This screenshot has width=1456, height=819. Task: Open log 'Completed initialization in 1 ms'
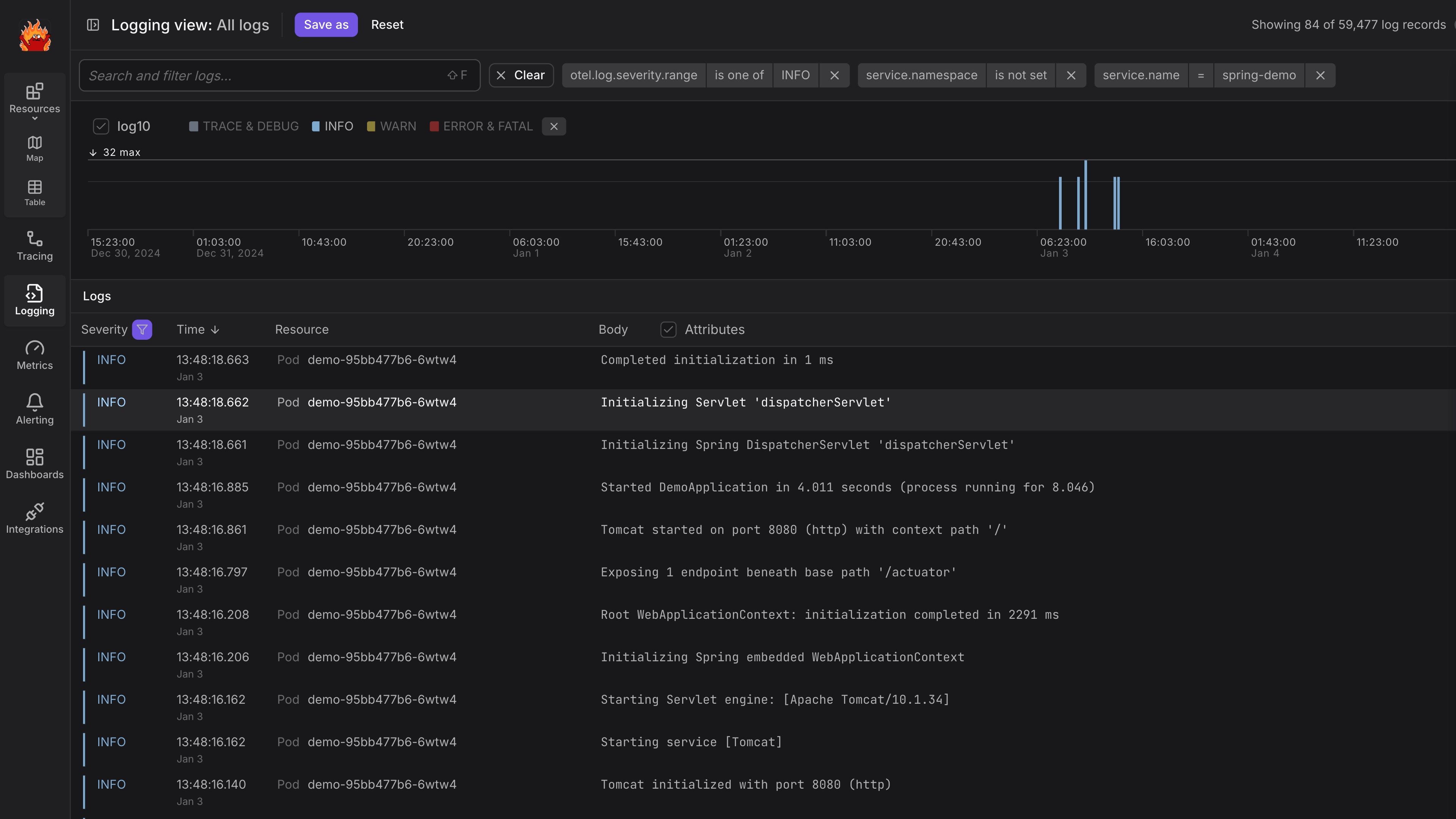coord(763,367)
